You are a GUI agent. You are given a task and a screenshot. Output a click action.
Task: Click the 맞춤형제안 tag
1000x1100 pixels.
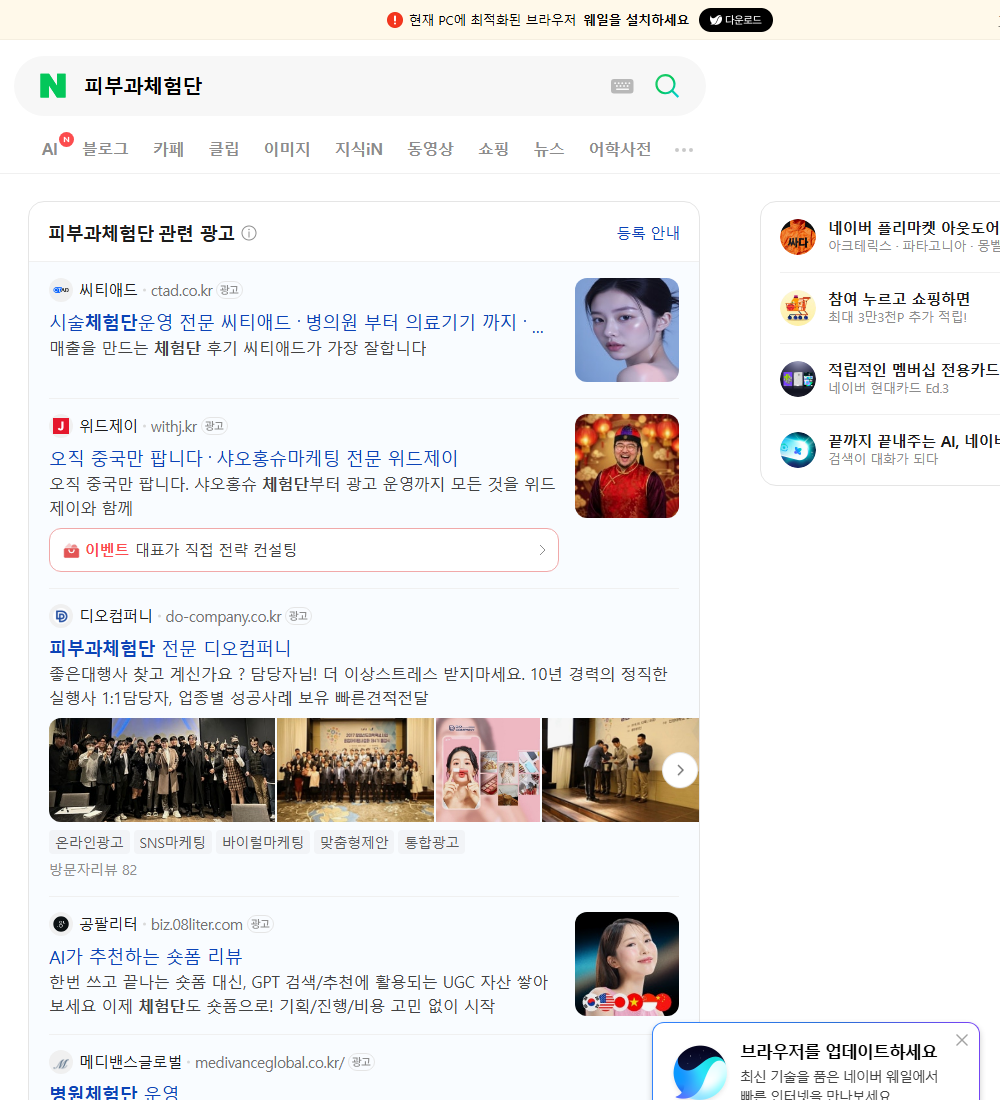pos(354,842)
